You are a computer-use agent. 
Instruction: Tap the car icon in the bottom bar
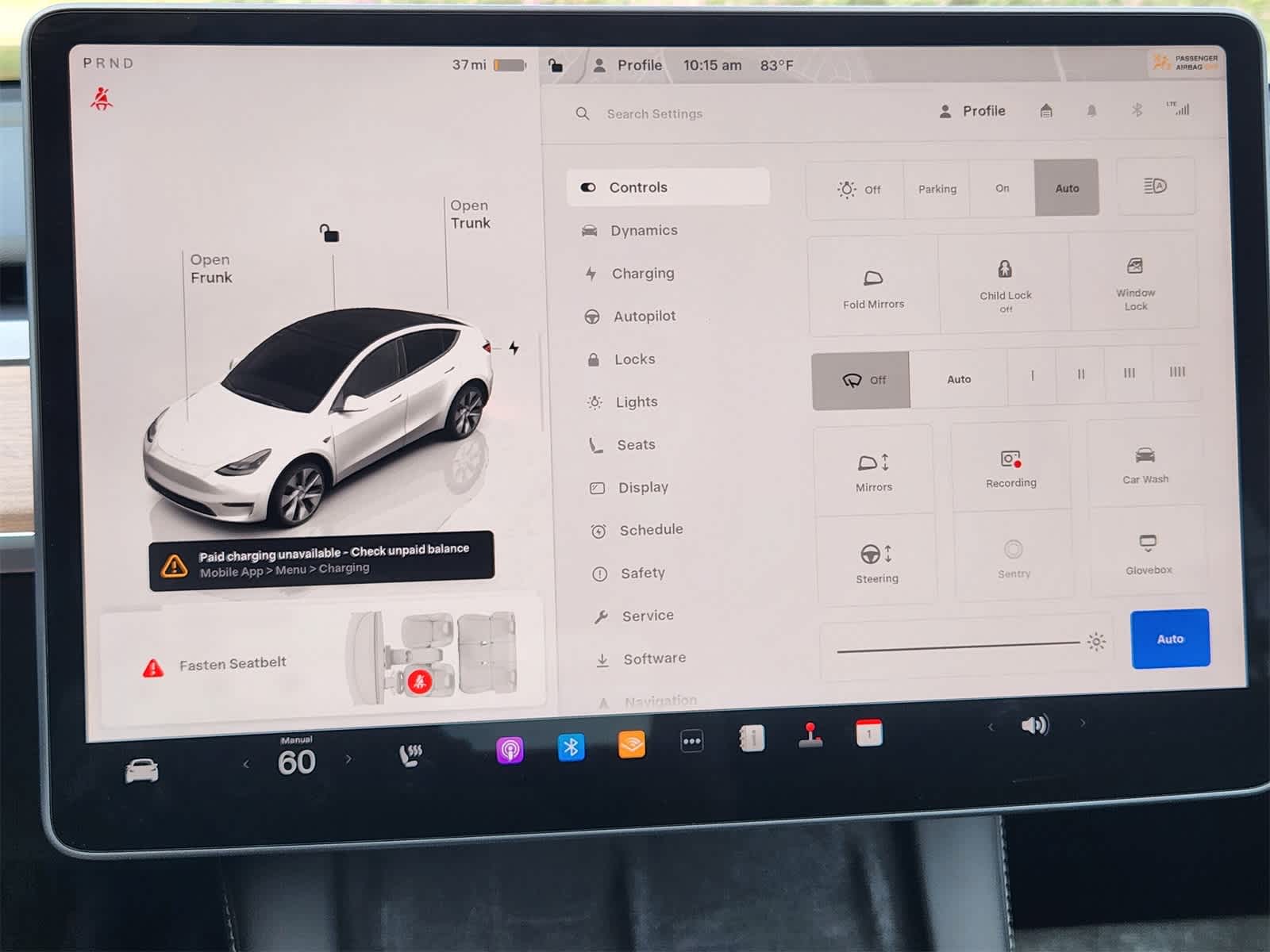coord(142,770)
